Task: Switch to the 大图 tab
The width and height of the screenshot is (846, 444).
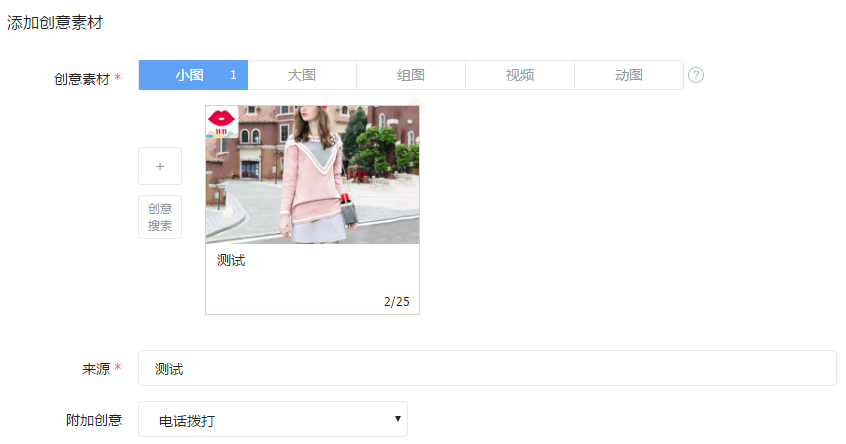Action: (302, 75)
